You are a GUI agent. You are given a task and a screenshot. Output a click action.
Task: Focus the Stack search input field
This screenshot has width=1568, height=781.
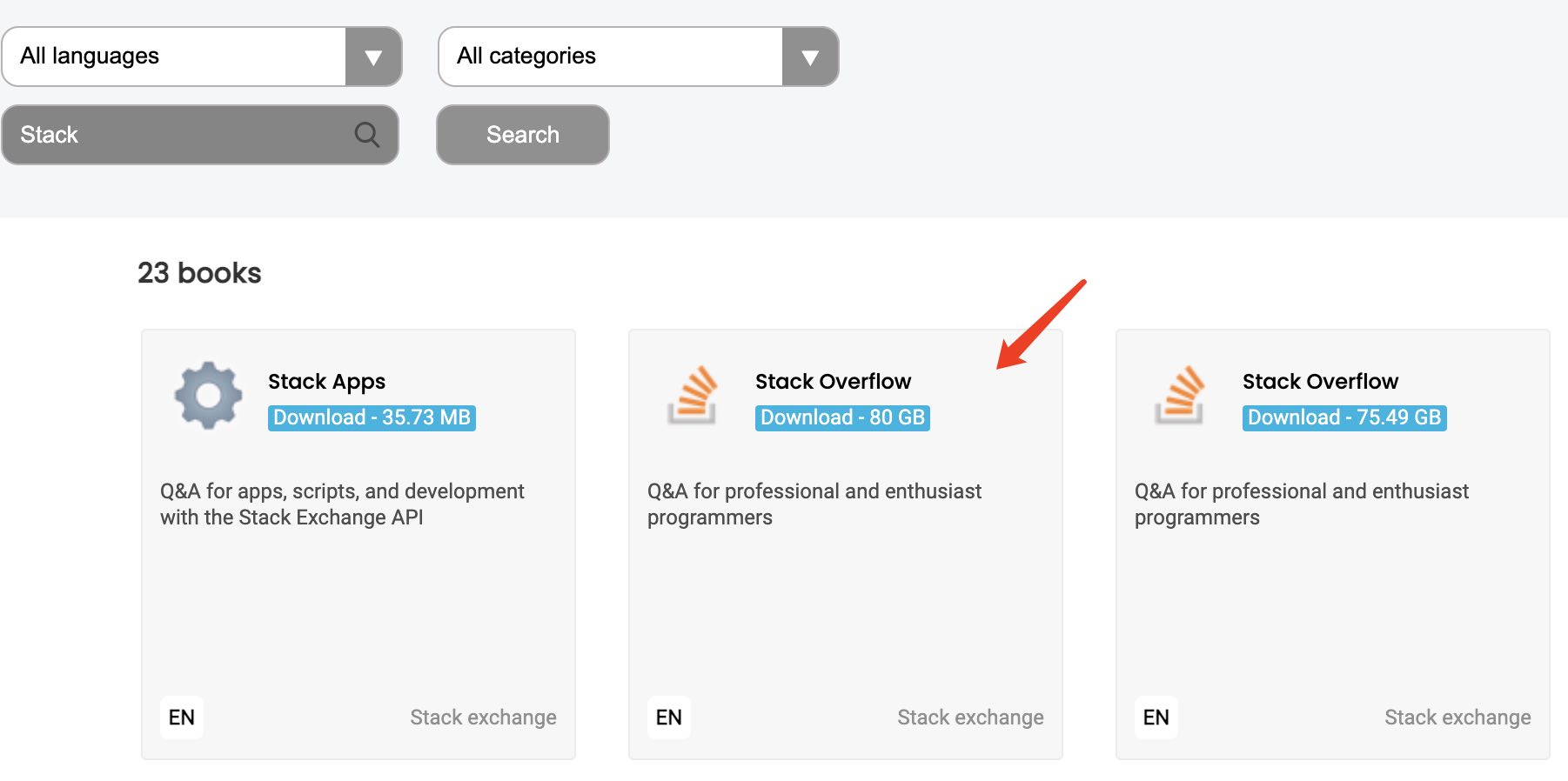pyautogui.click(x=200, y=135)
